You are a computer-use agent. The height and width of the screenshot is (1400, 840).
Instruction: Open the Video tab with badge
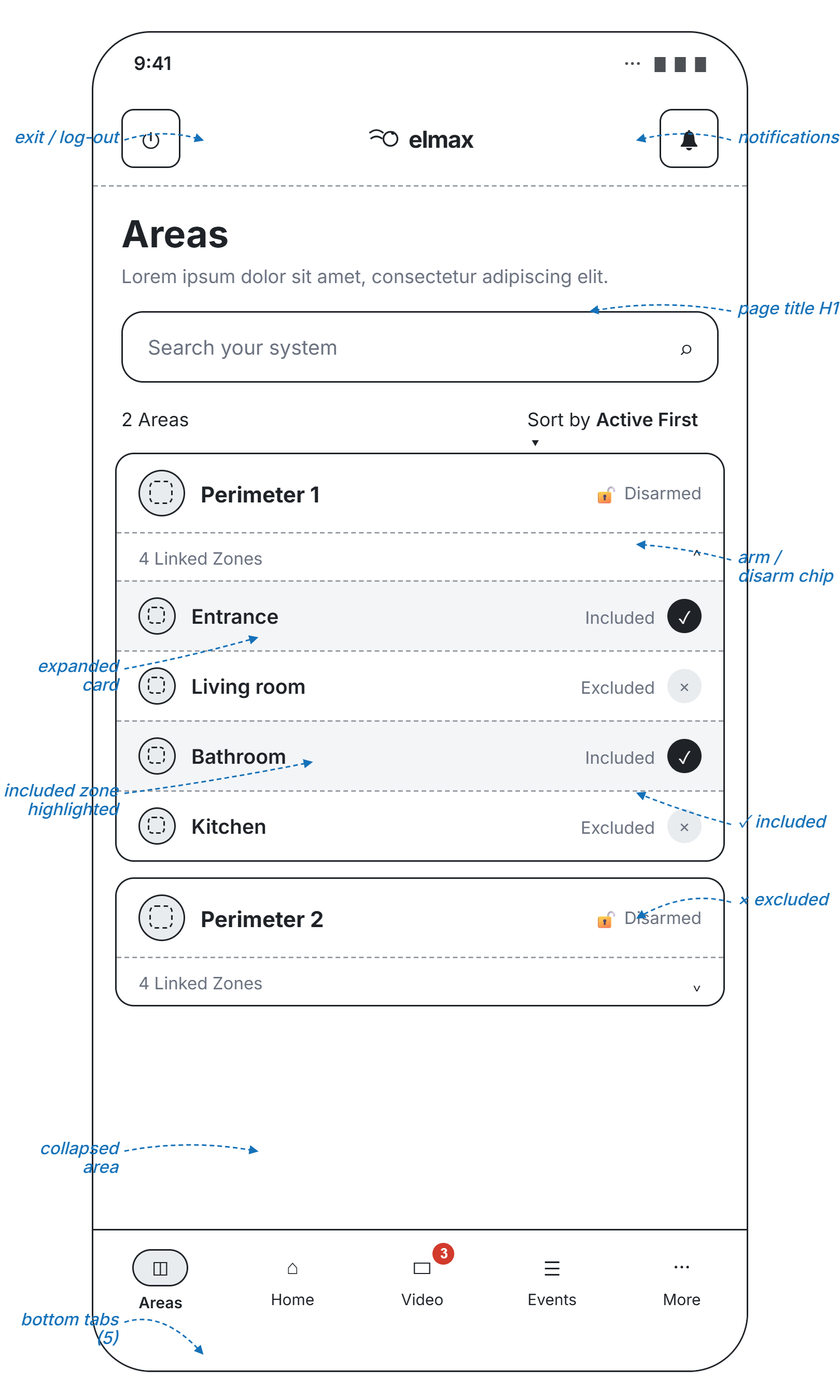point(422,1283)
